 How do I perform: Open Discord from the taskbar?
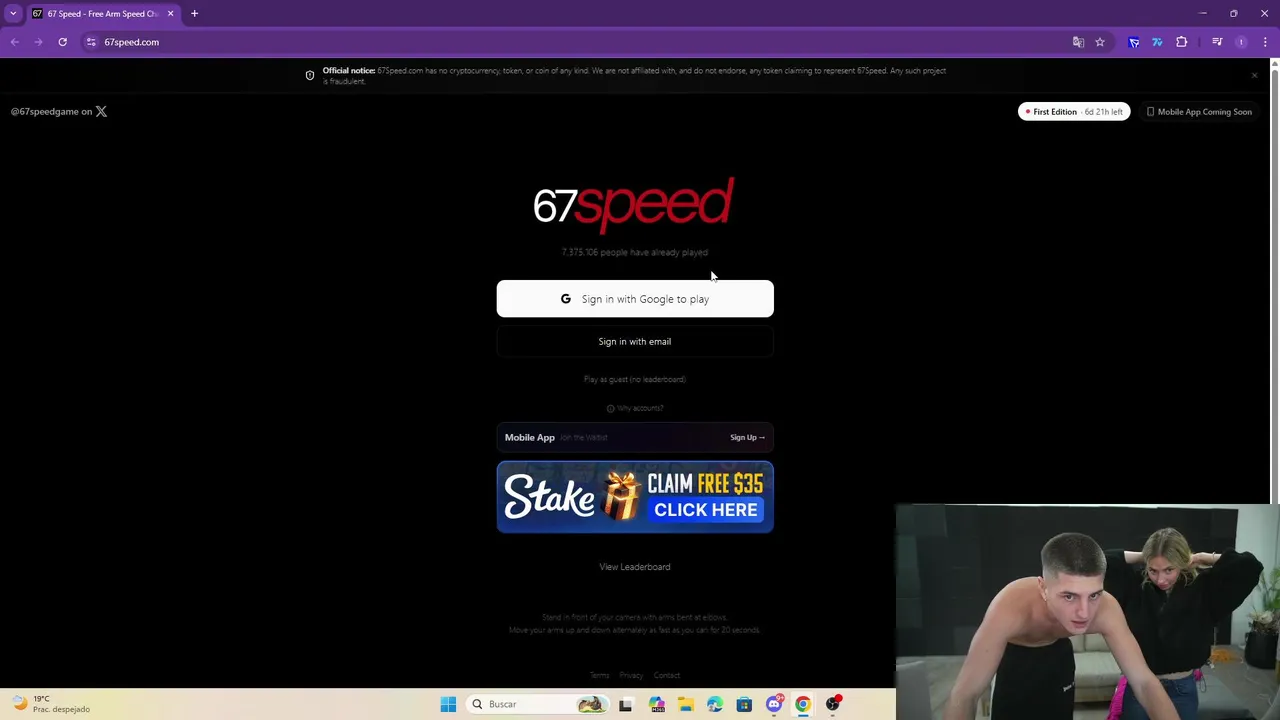tap(774, 704)
